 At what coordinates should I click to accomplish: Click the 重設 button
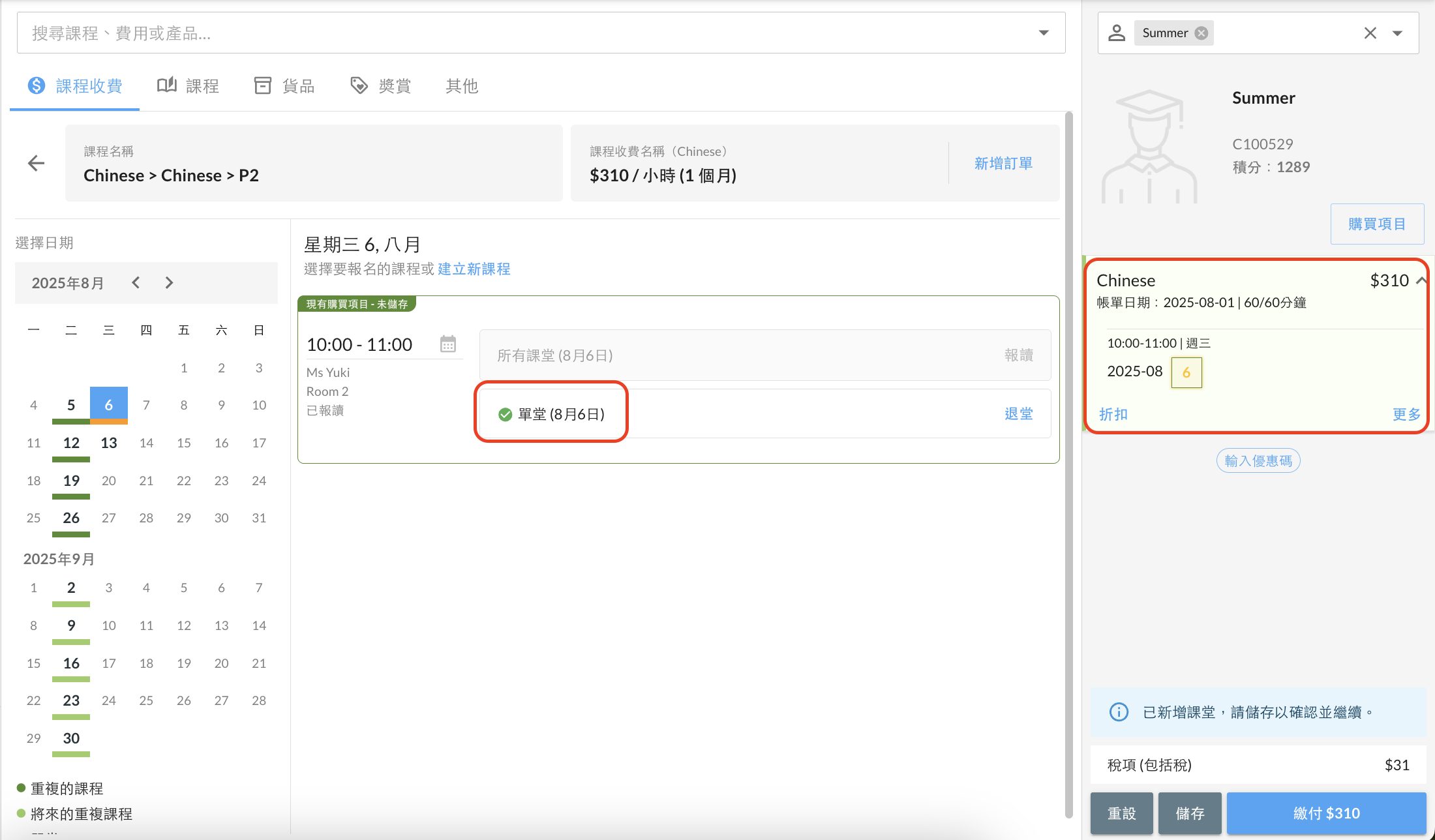[1122, 813]
